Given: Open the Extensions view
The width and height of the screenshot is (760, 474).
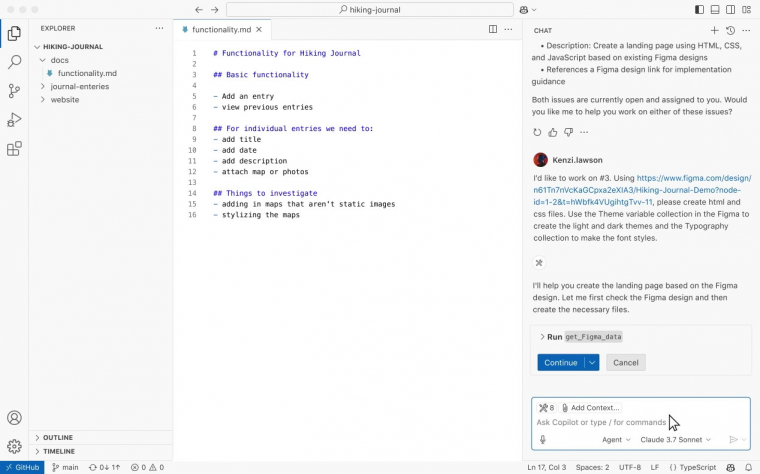Looking at the screenshot, I should click(14, 148).
